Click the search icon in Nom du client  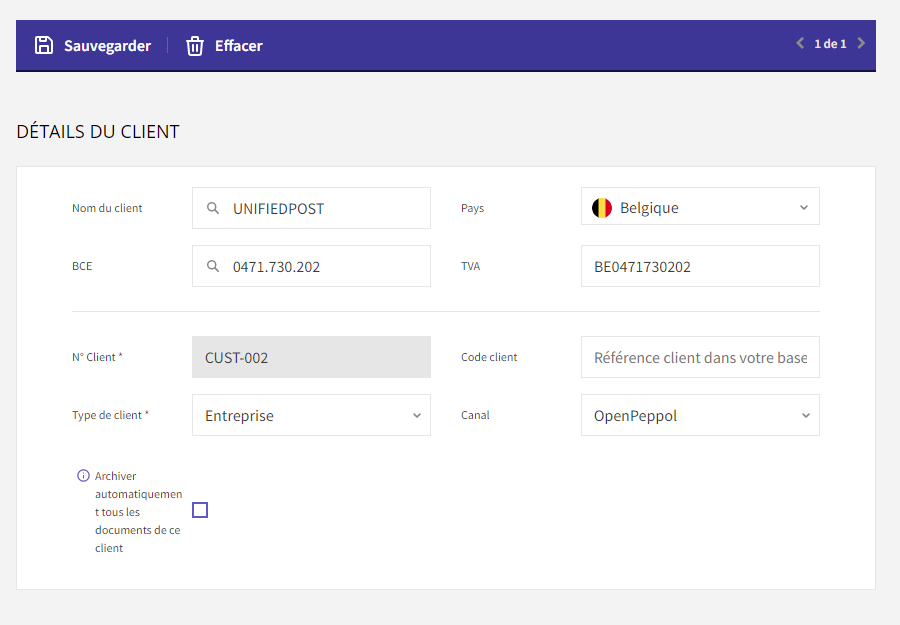pyautogui.click(x=212, y=208)
